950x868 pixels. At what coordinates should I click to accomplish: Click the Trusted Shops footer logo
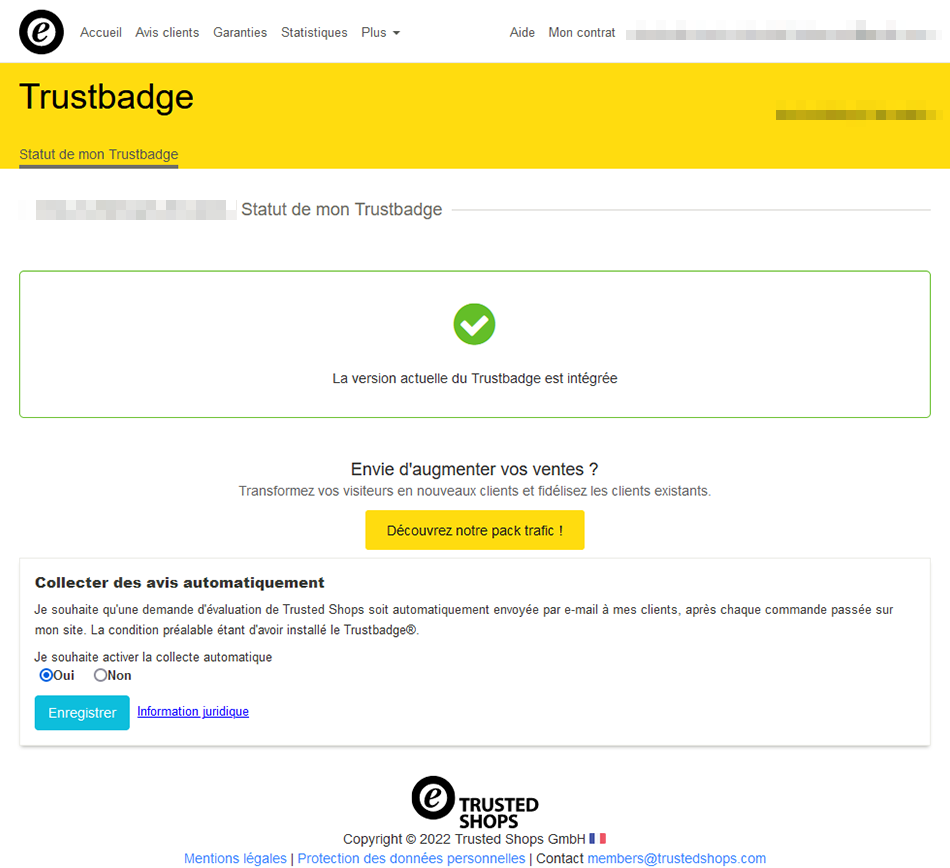tap(475, 802)
